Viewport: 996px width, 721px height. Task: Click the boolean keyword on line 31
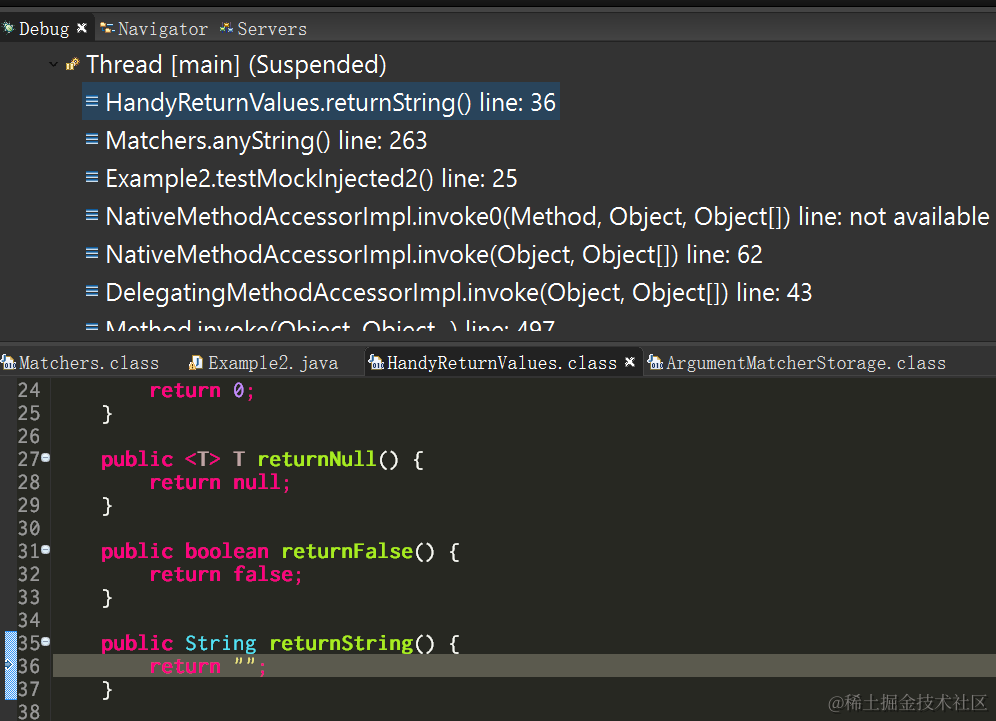coord(227,551)
